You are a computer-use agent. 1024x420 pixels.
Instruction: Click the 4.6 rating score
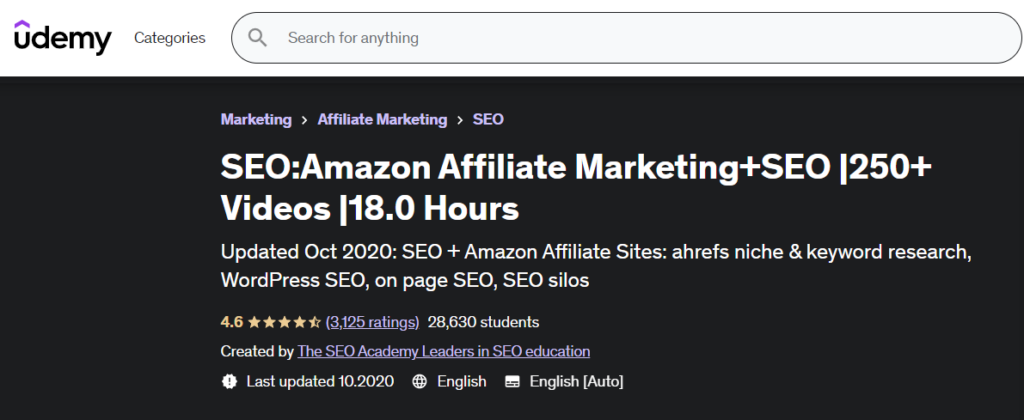click(232, 322)
